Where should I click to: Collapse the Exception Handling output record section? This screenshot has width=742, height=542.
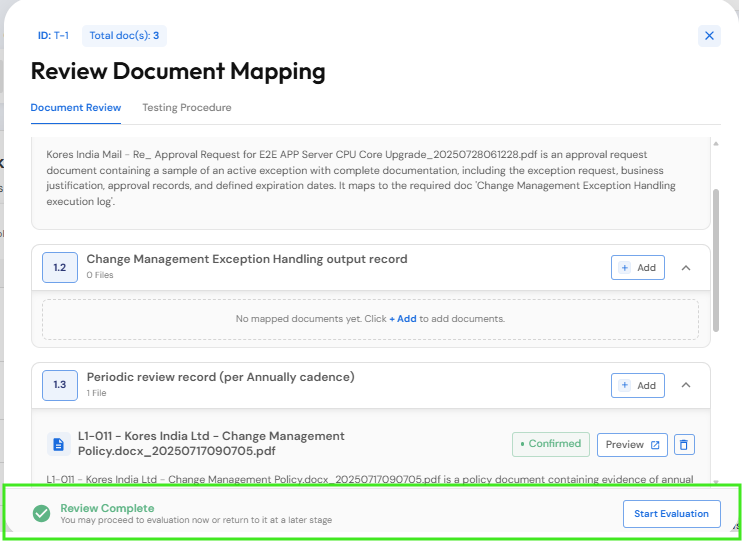tap(686, 268)
